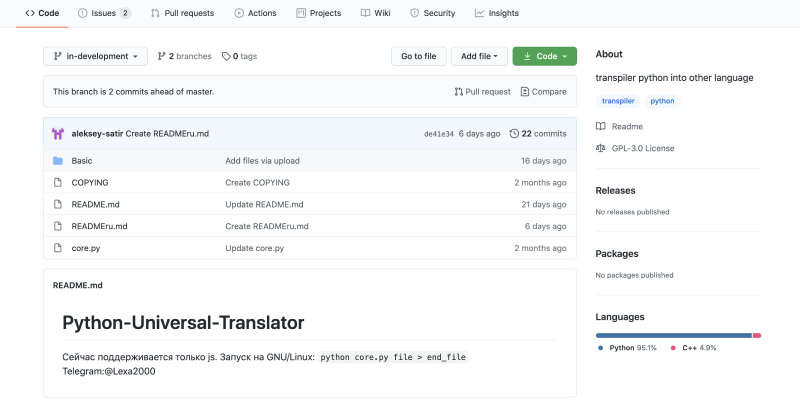Click the GPL-3.0 License scale icon
Screen dimensions: 800x400
[x=600, y=148]
